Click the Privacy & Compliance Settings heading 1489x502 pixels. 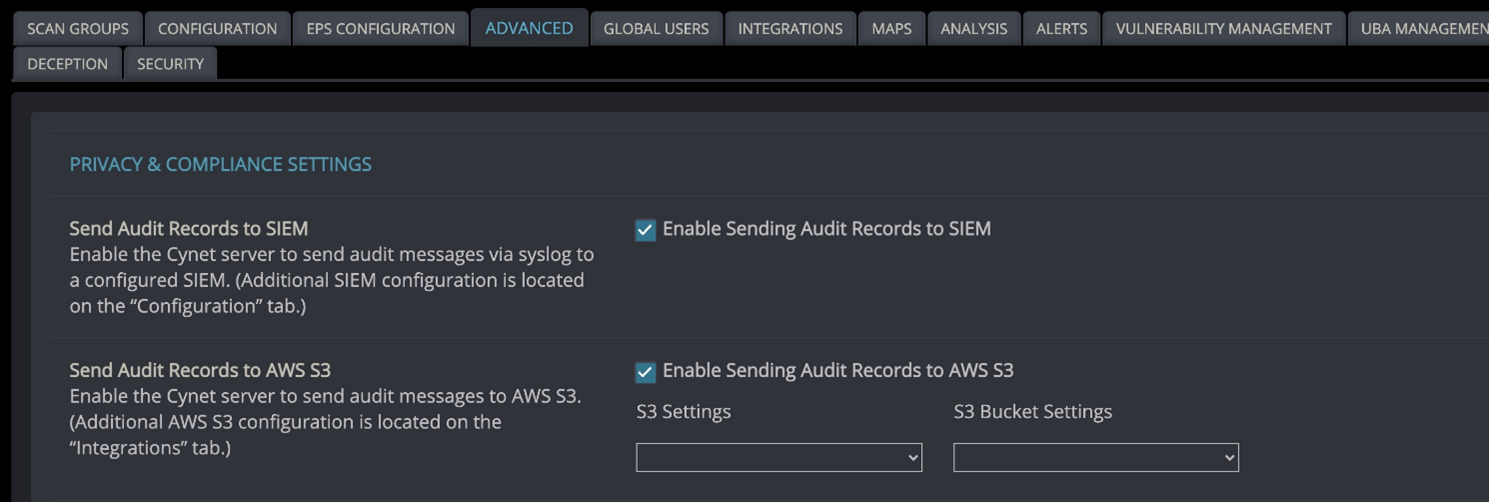coord(220,164)
